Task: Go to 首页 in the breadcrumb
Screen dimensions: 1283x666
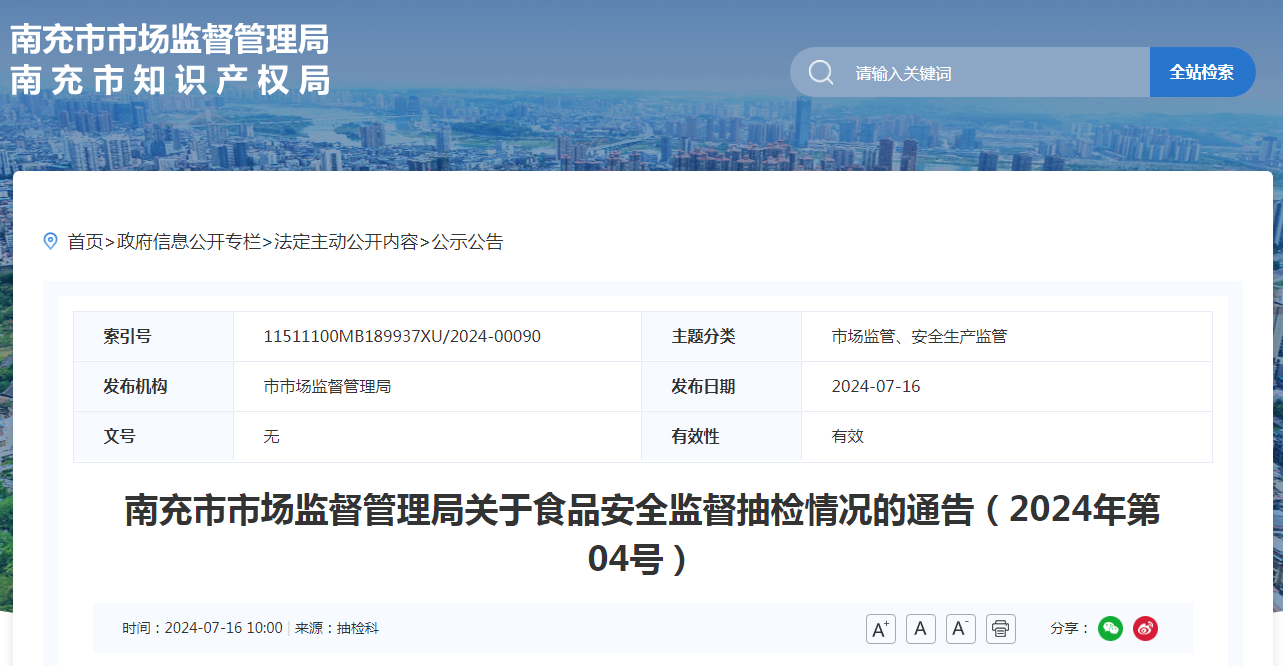Action: [x=85, y=242]
